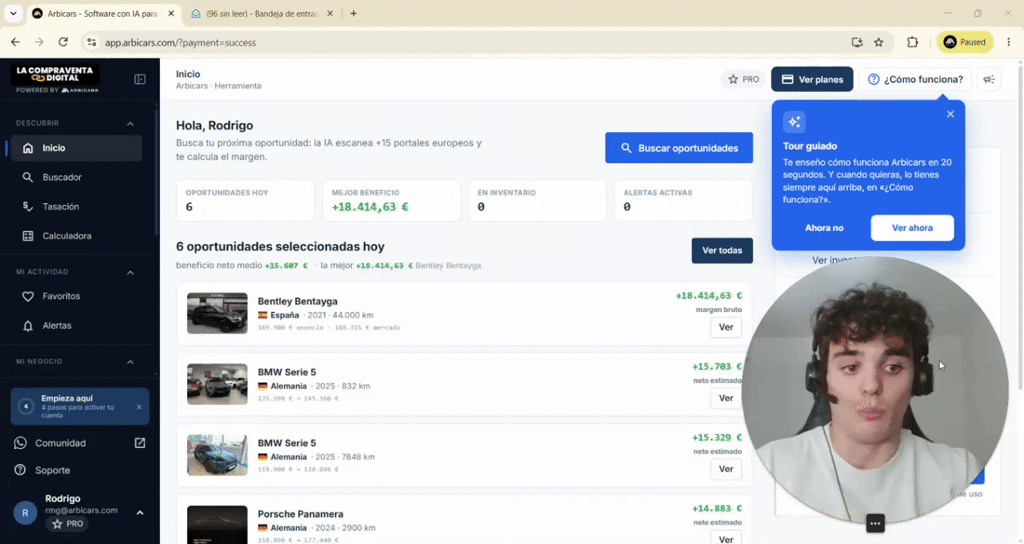
Task: Collapse the Mi Actividad sidebar section
Action: point(130,272)
